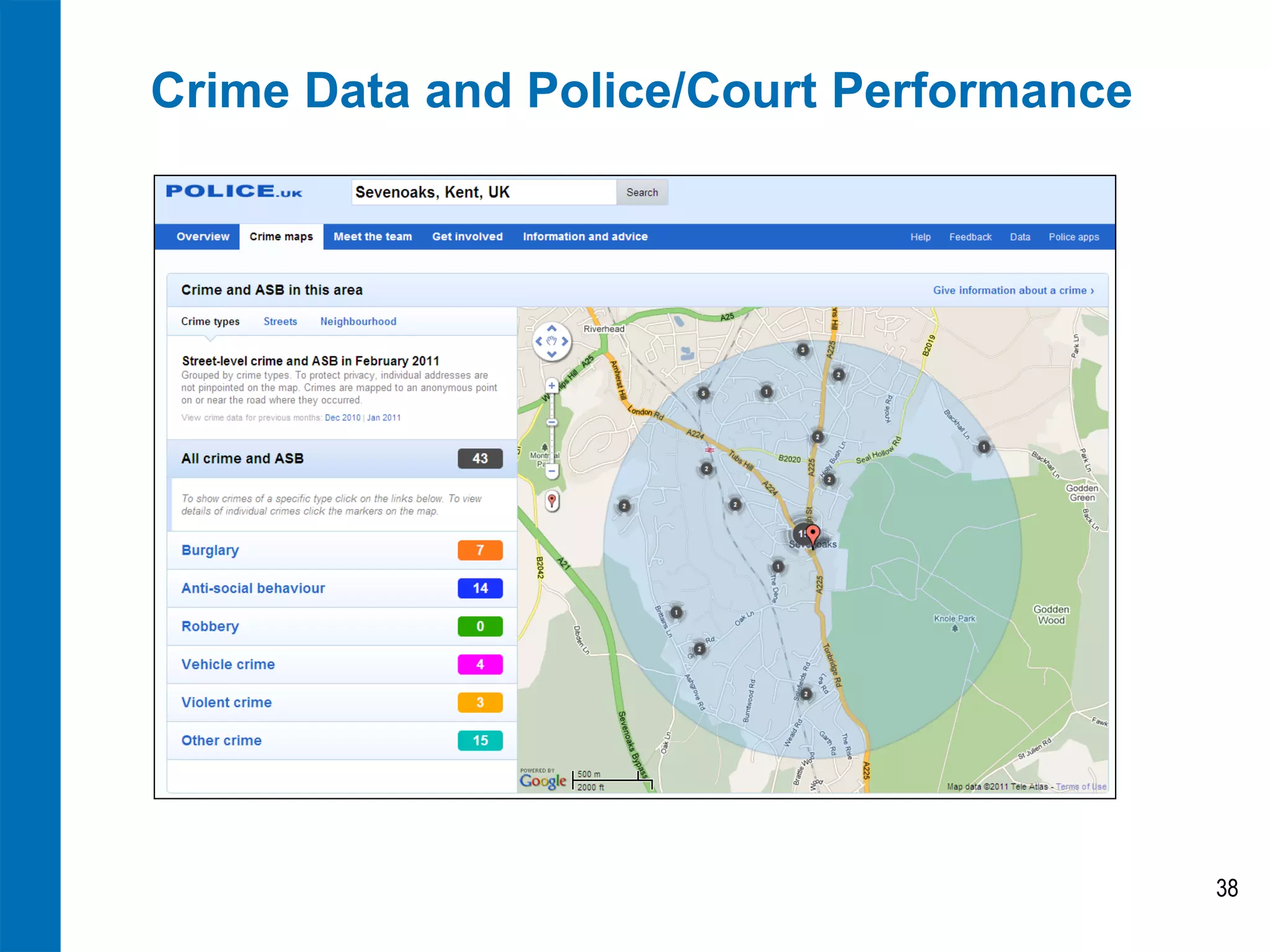Open the crime marker labeled 3
The width and height of the screenshot is (1270, 952).
[802, 350]
